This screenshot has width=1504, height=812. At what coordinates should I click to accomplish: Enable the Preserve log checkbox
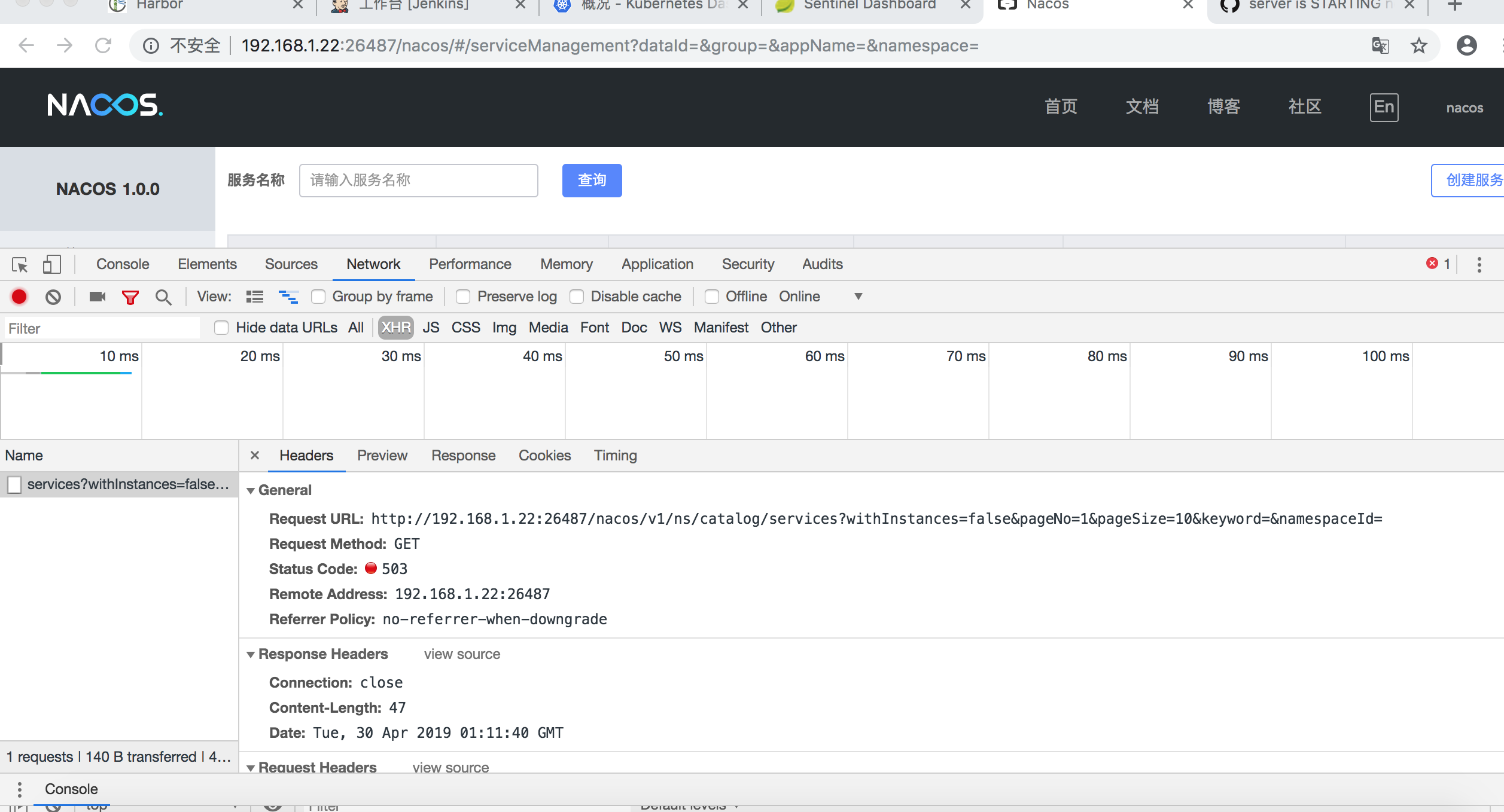coord(463,296)
